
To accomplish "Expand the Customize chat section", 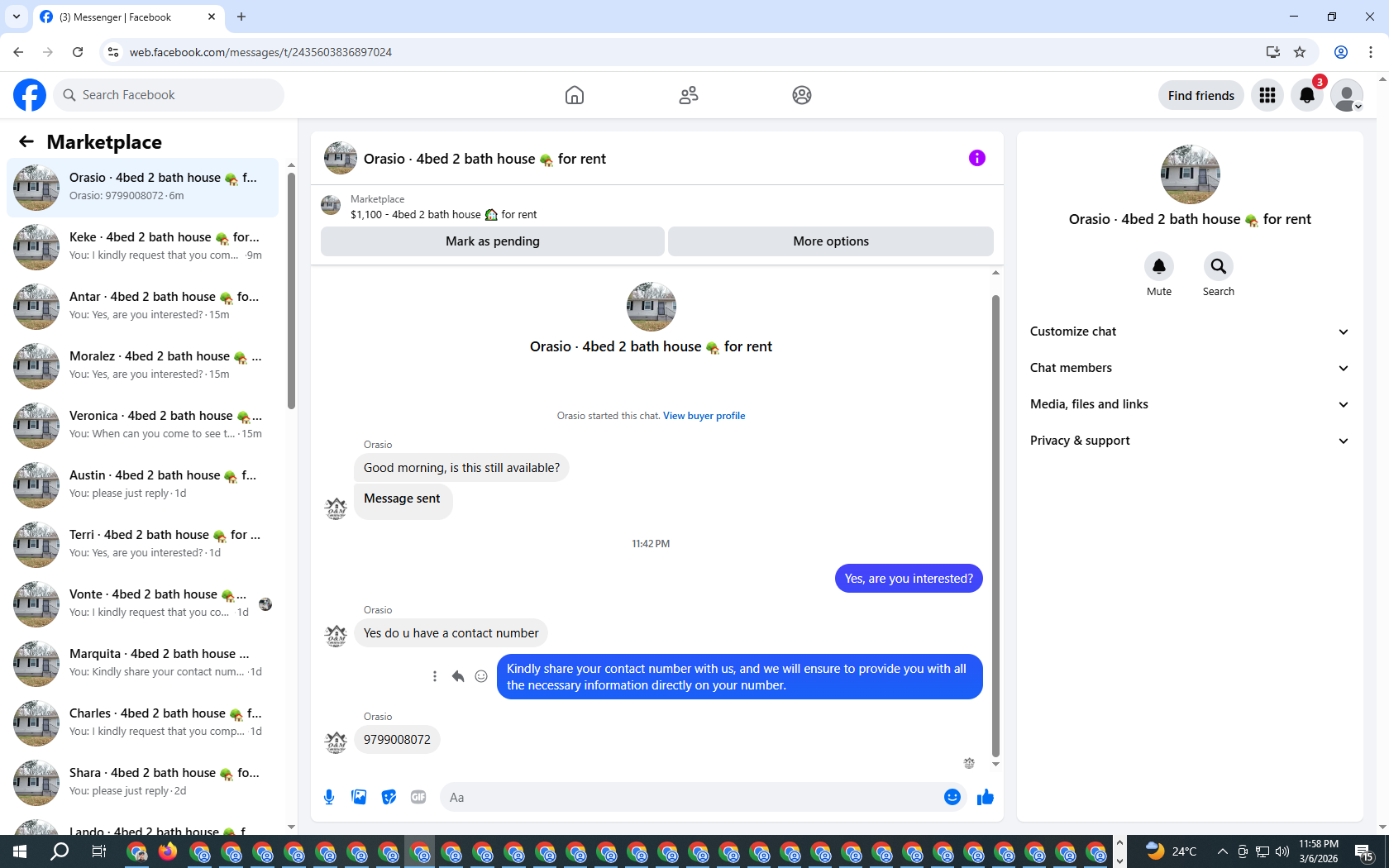I will pyautogui.click(x=1189, y=331).
